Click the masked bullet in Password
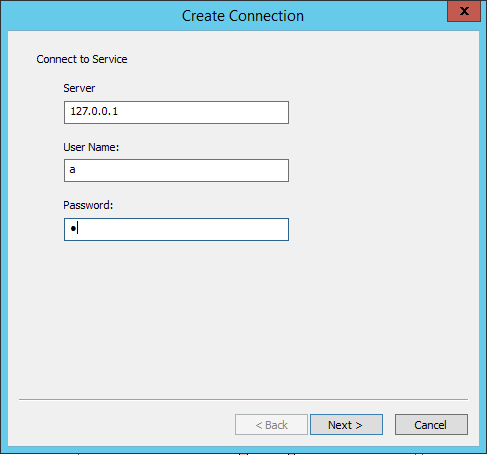The width and height of the screenshot is (487, 455). [x=73, y=229]
